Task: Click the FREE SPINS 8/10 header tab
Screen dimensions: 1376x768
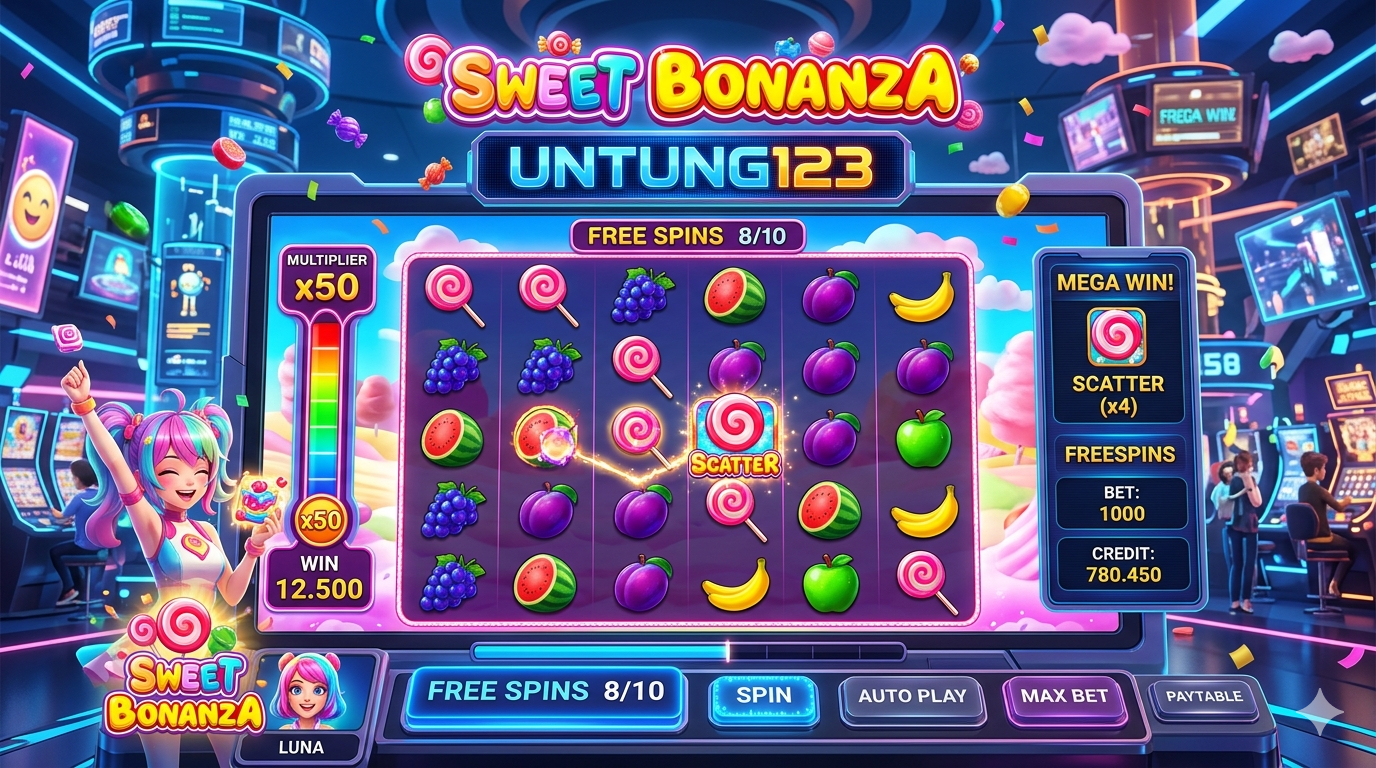Action: (687, 236)
